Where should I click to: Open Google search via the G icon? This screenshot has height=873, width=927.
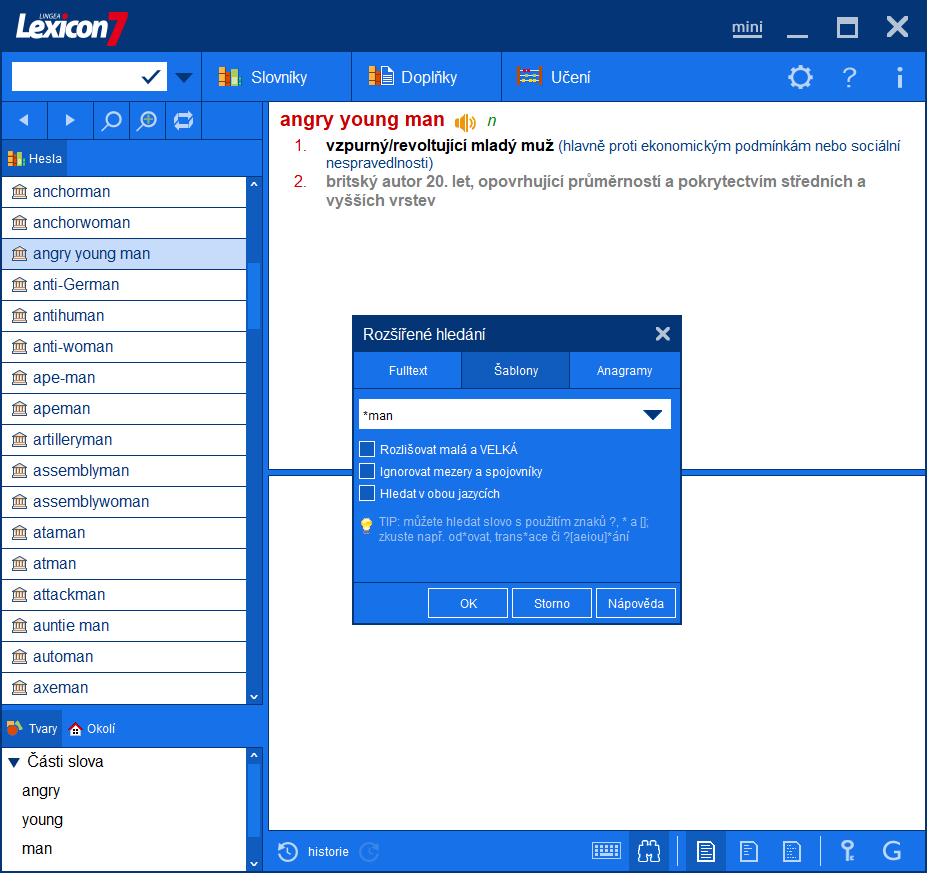891,851
